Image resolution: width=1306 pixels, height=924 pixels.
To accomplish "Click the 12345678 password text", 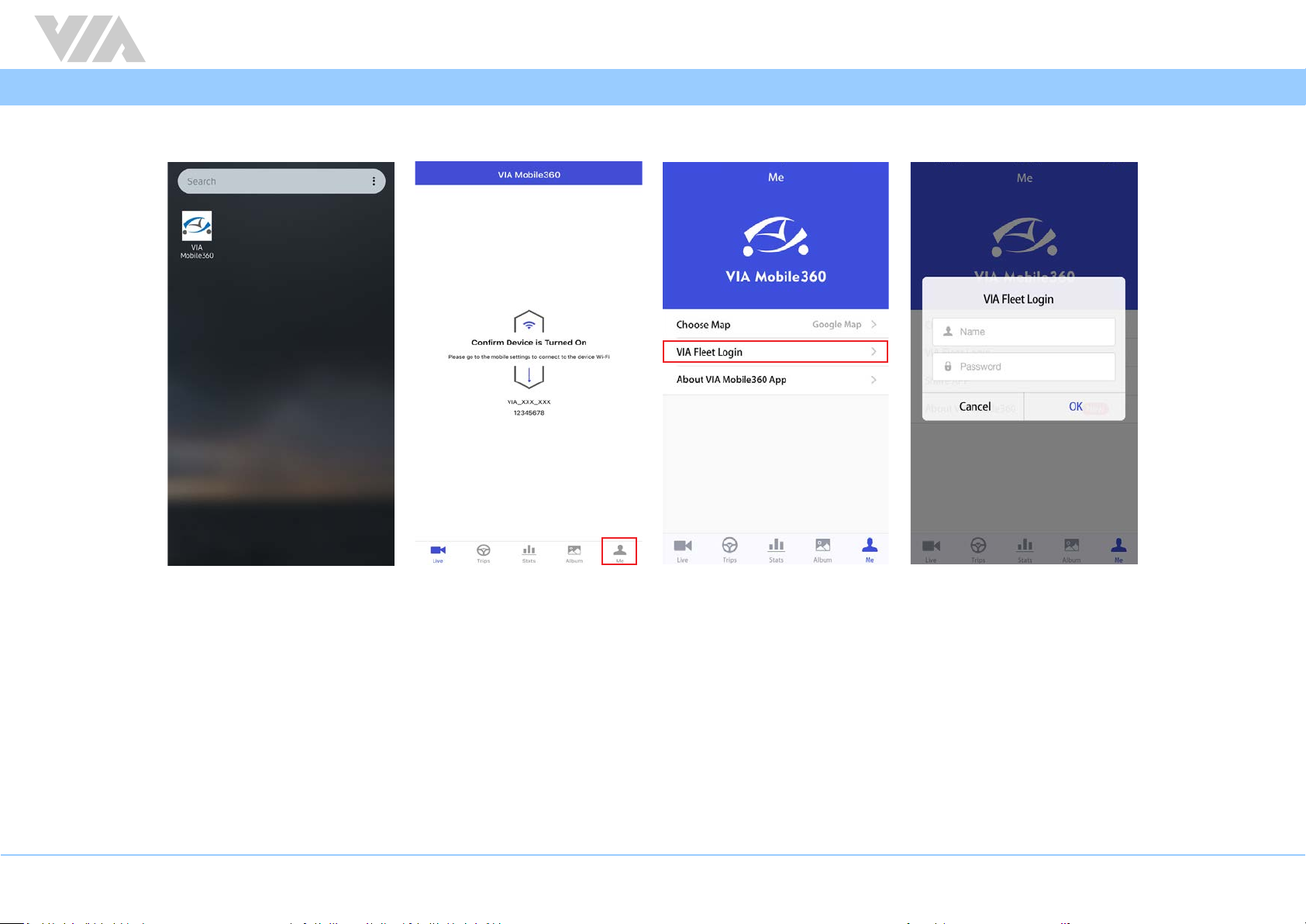I will [x=529, y=413].
